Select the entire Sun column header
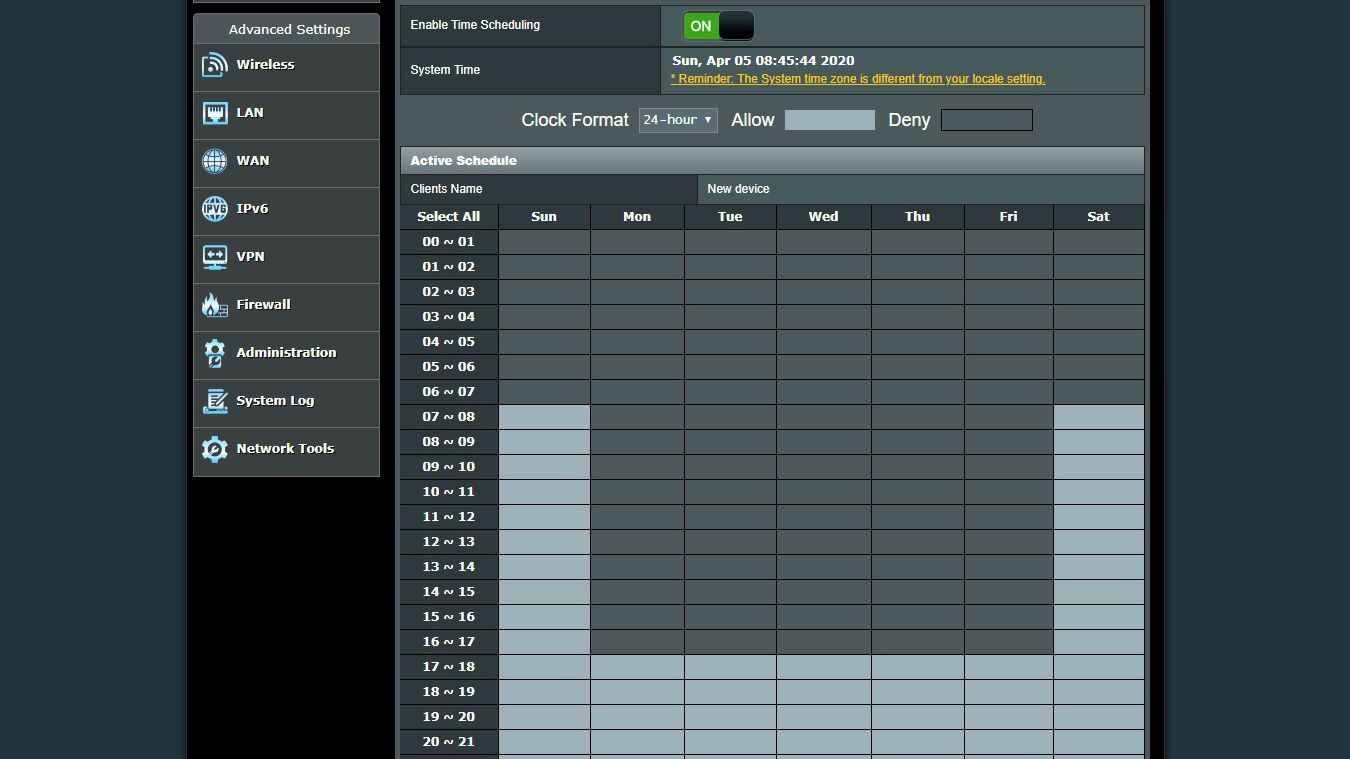 coord(544,217)
